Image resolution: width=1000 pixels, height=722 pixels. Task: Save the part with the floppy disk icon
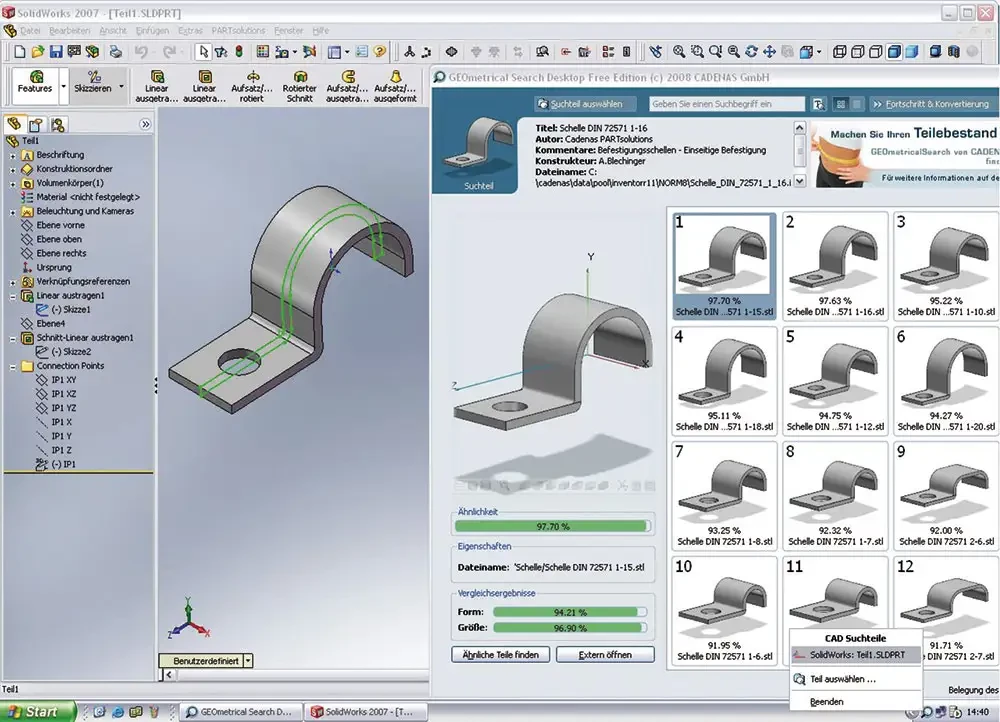click(x=56, y=52)
